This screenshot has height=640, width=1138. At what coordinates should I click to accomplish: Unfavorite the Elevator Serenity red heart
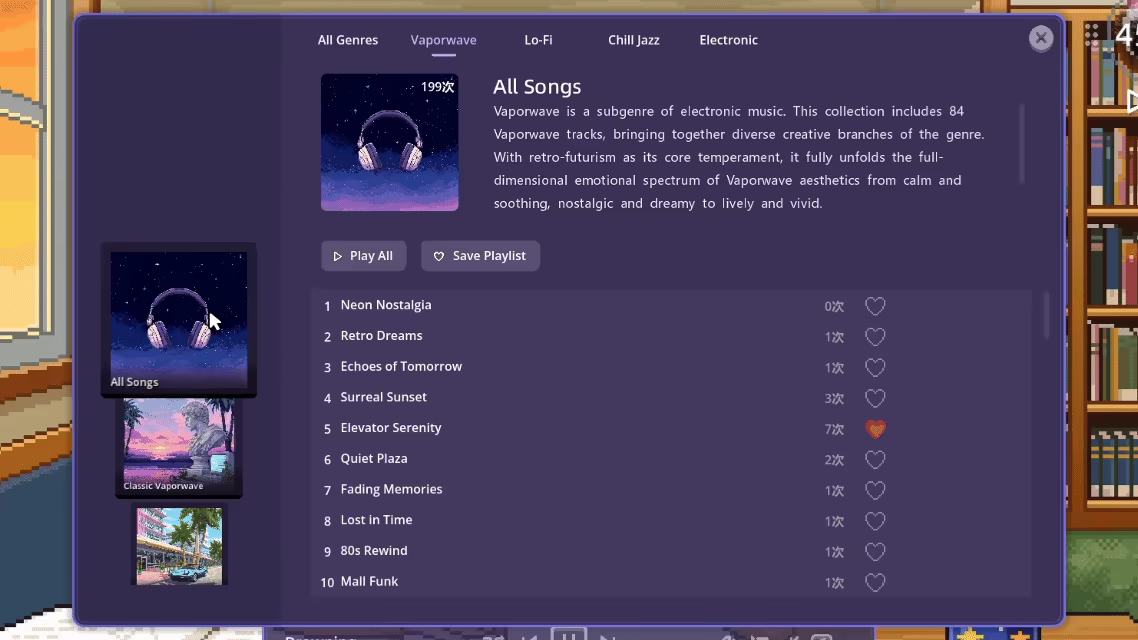point(875,429)
